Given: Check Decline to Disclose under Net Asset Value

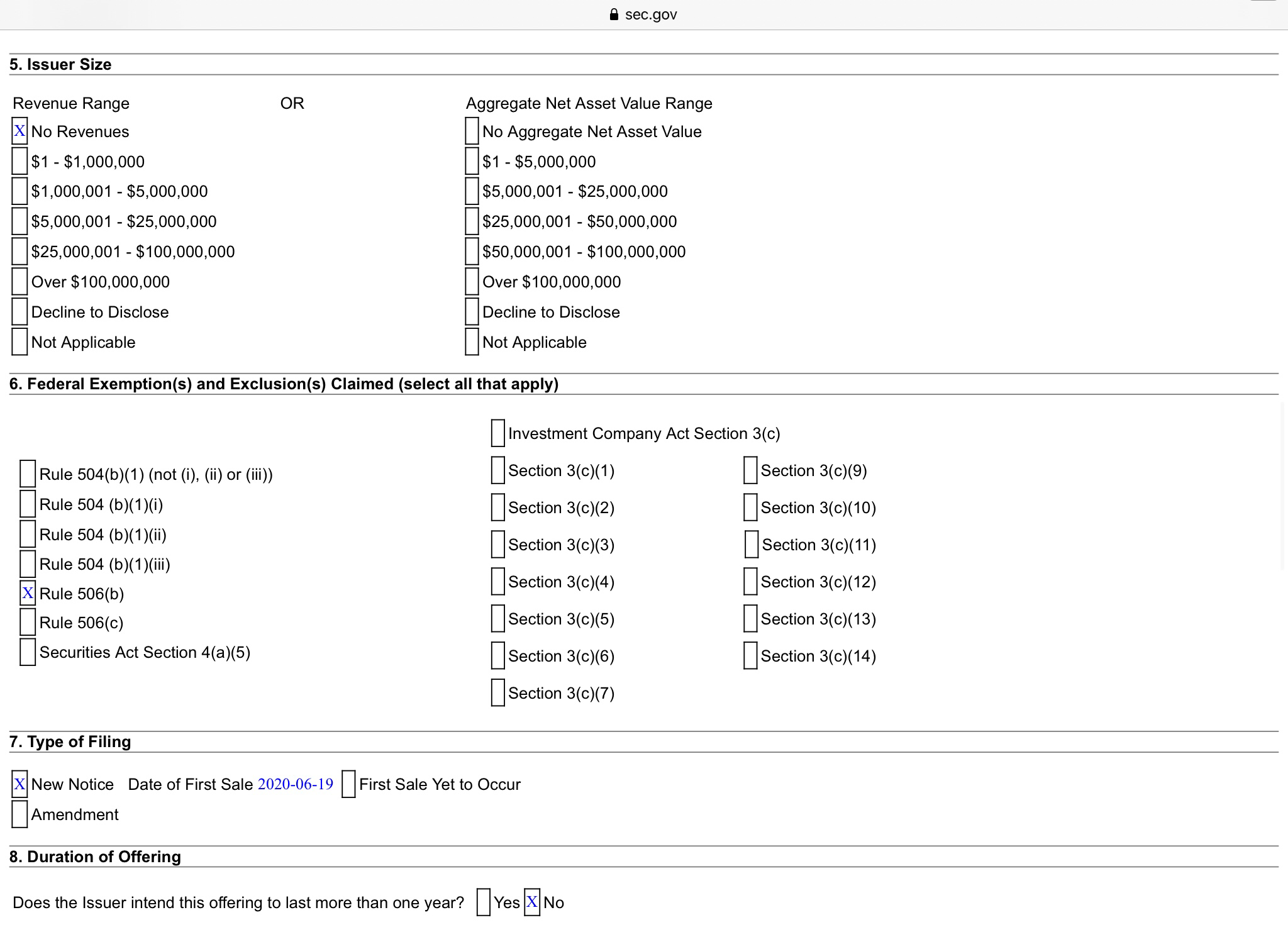Looking at the screenshot, I should pyautogui.click(x=472, y=311).
